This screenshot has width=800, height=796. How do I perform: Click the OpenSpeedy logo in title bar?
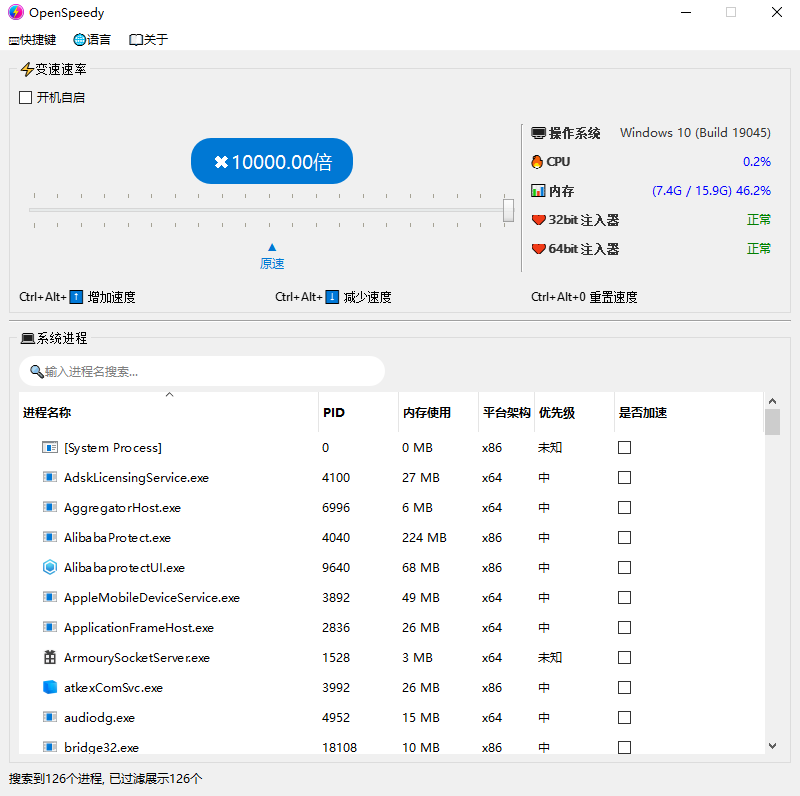tap(15, 13)
